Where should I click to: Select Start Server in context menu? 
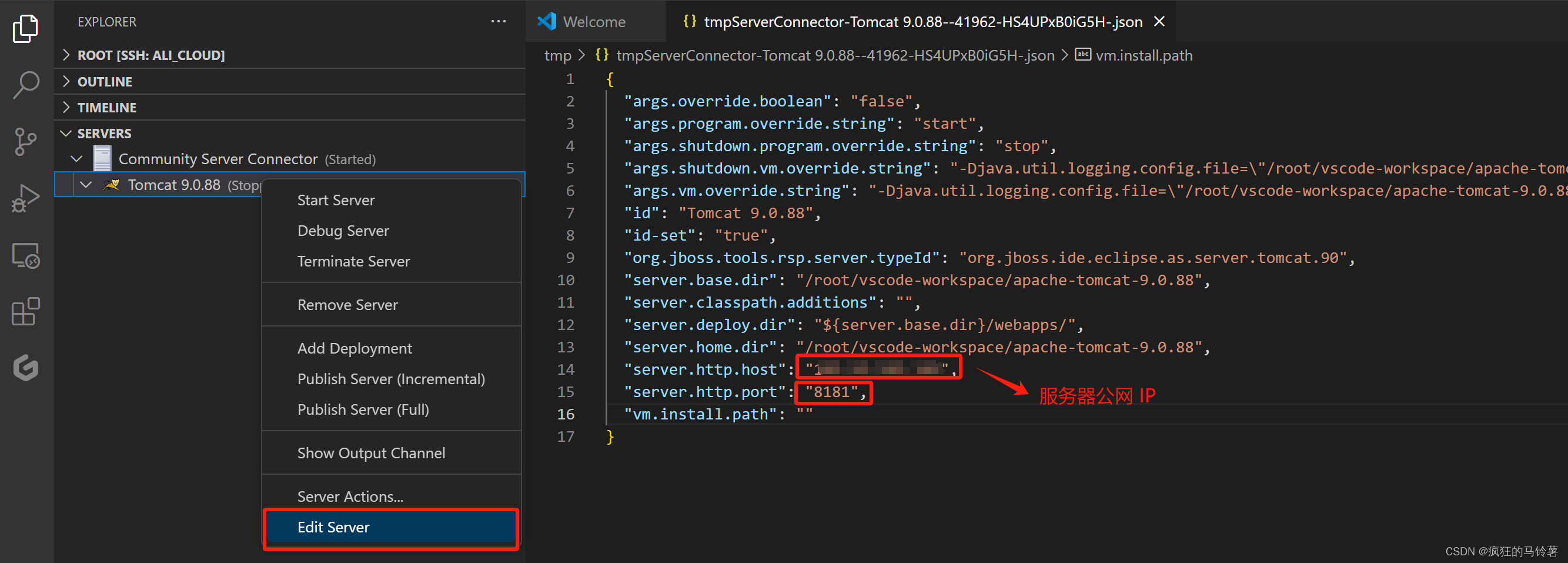coord(335,201)
